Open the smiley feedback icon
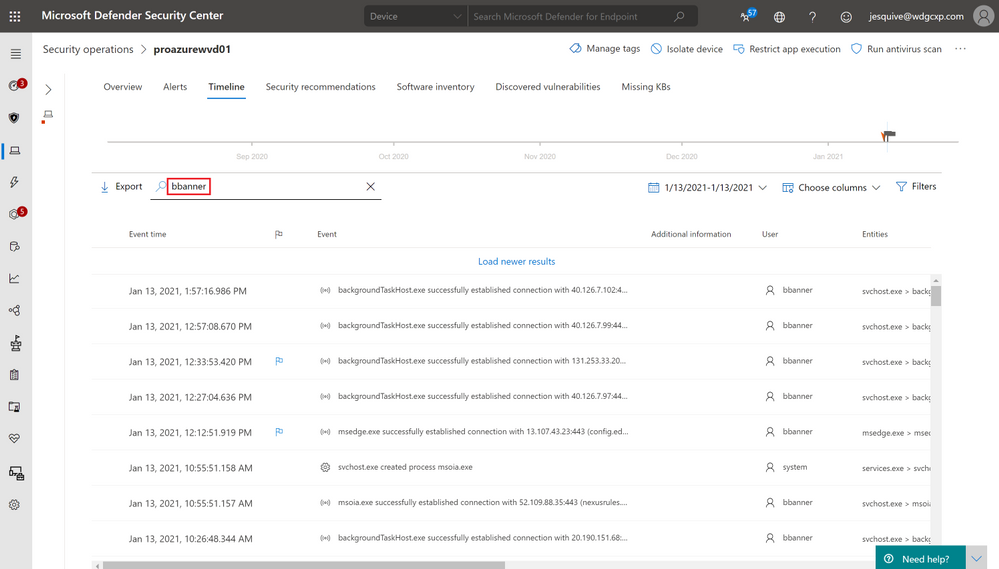The image size is (999, 569). pos(845,17)
